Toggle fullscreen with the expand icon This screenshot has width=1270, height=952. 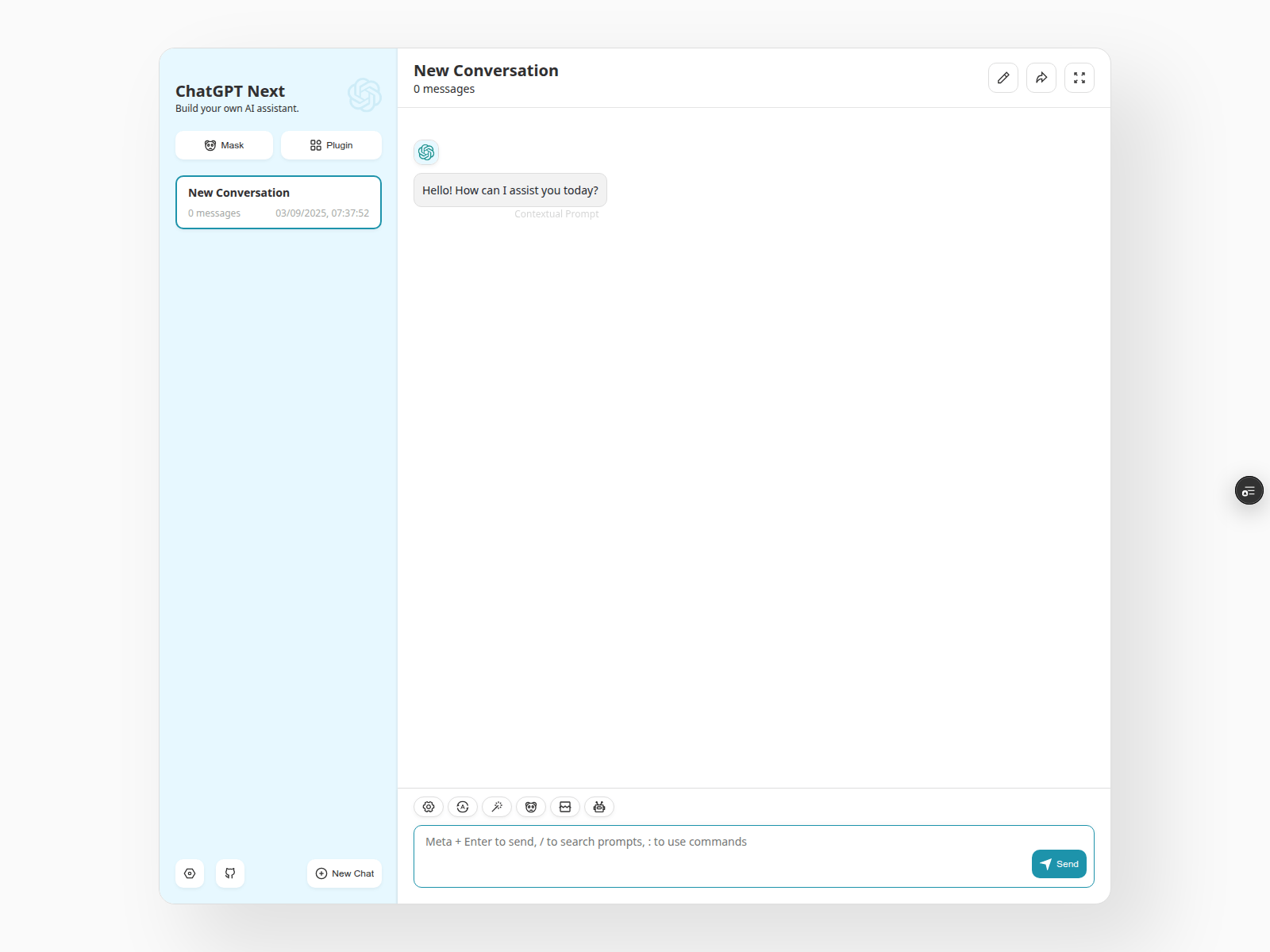(x=1079, y=78)
